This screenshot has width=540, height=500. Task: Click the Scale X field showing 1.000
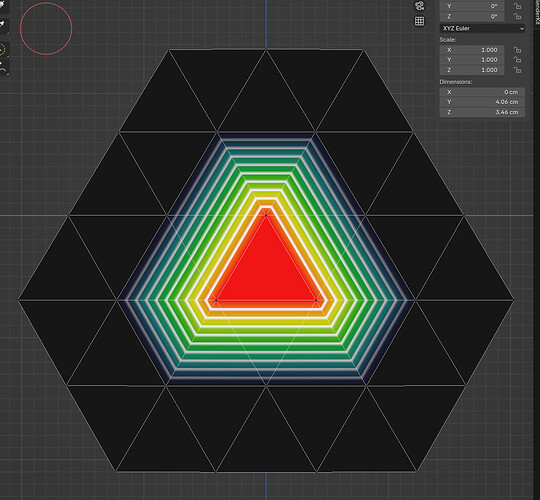[x=472, y=50]
